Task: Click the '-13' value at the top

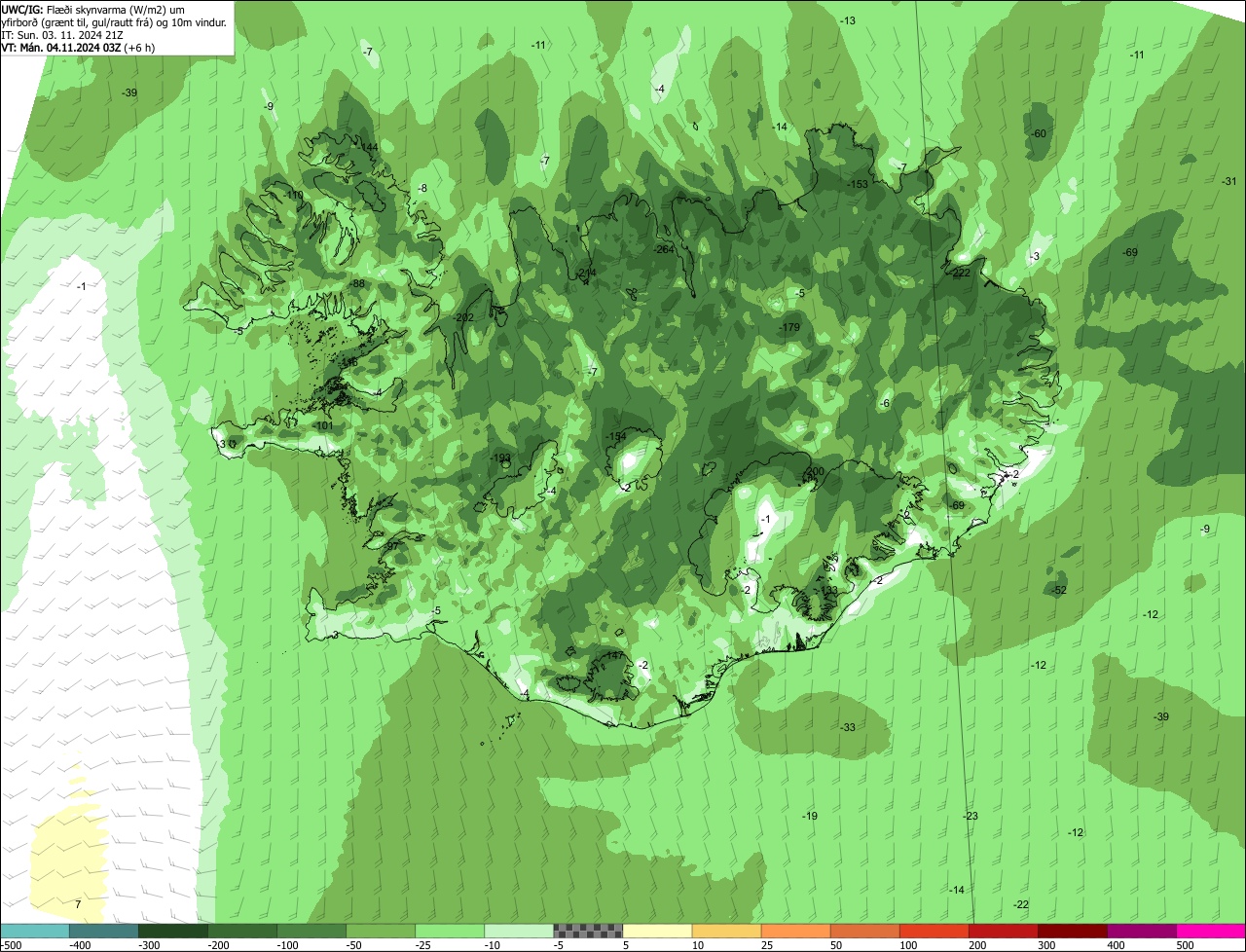Action: pyautogui.click(x=848, y=20)
